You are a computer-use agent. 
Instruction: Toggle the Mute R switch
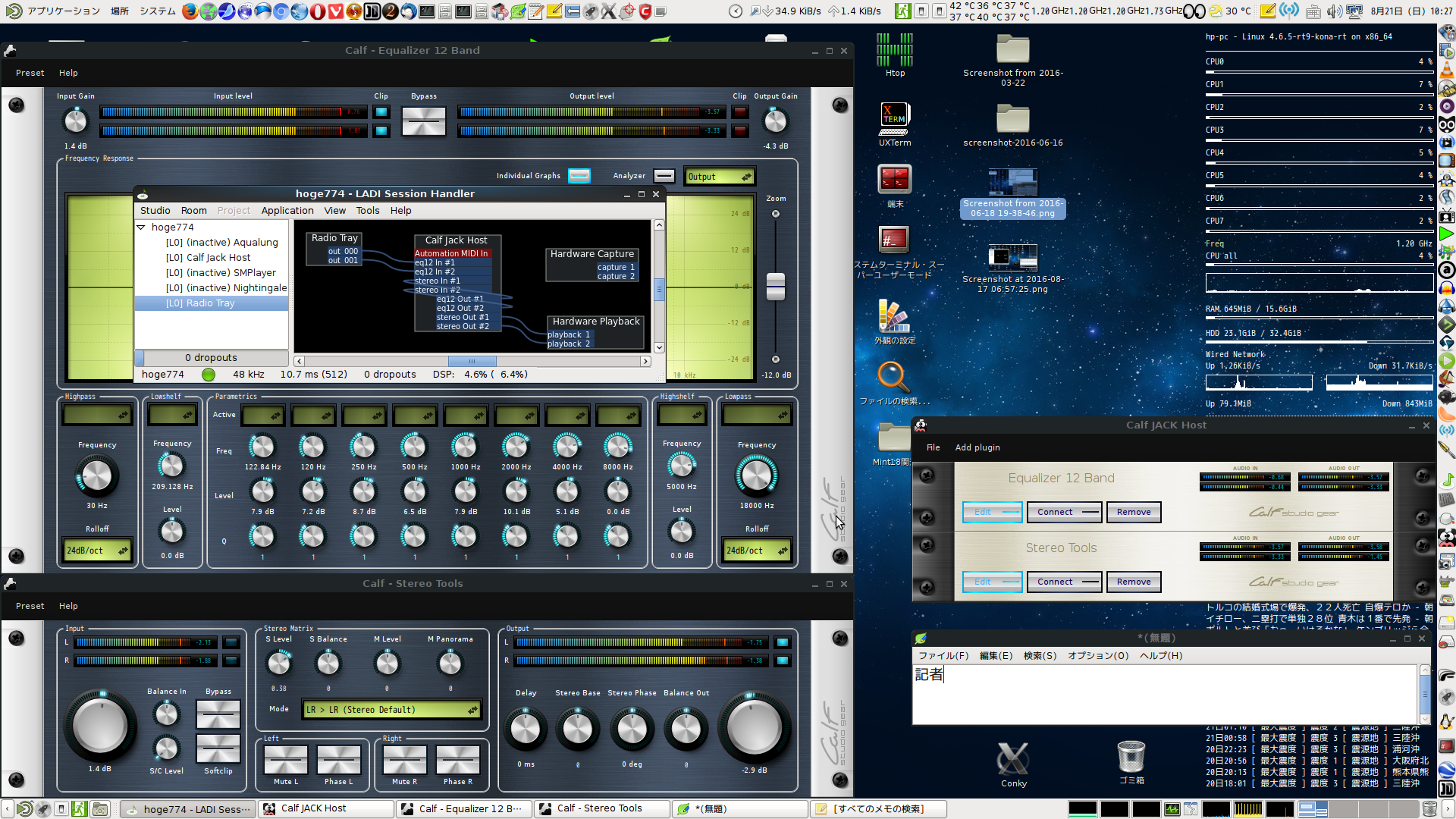click(x=405, y=760)
